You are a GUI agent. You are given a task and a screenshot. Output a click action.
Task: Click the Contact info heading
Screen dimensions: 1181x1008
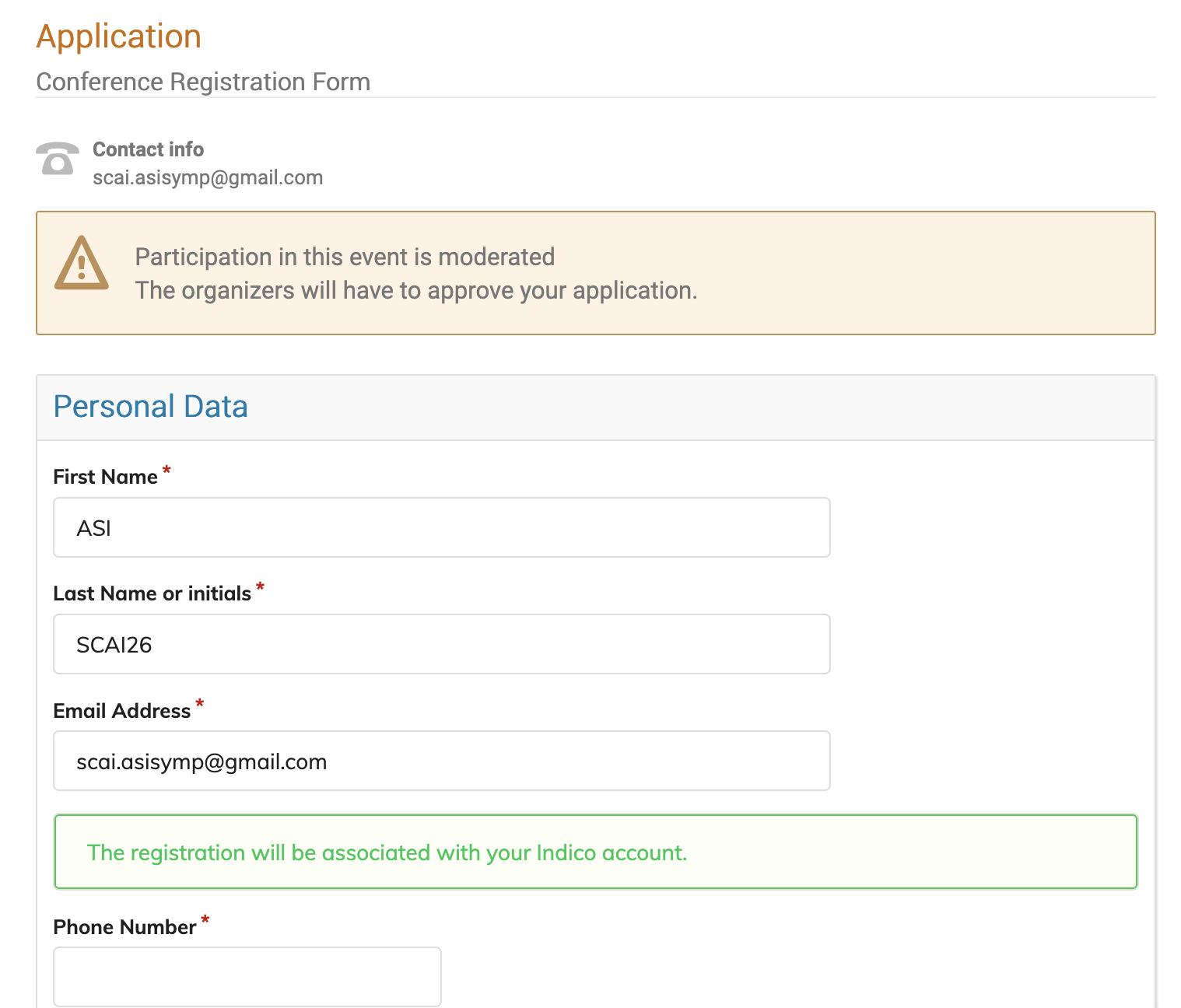pyautogui.click(x=148, y=149)
